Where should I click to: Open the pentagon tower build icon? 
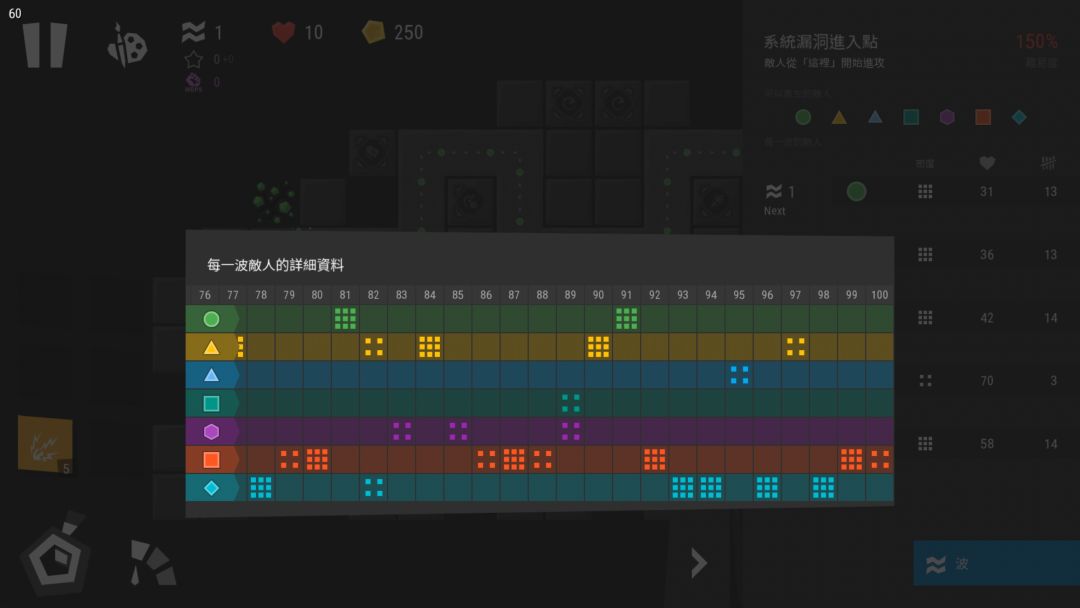coord(56,554)
